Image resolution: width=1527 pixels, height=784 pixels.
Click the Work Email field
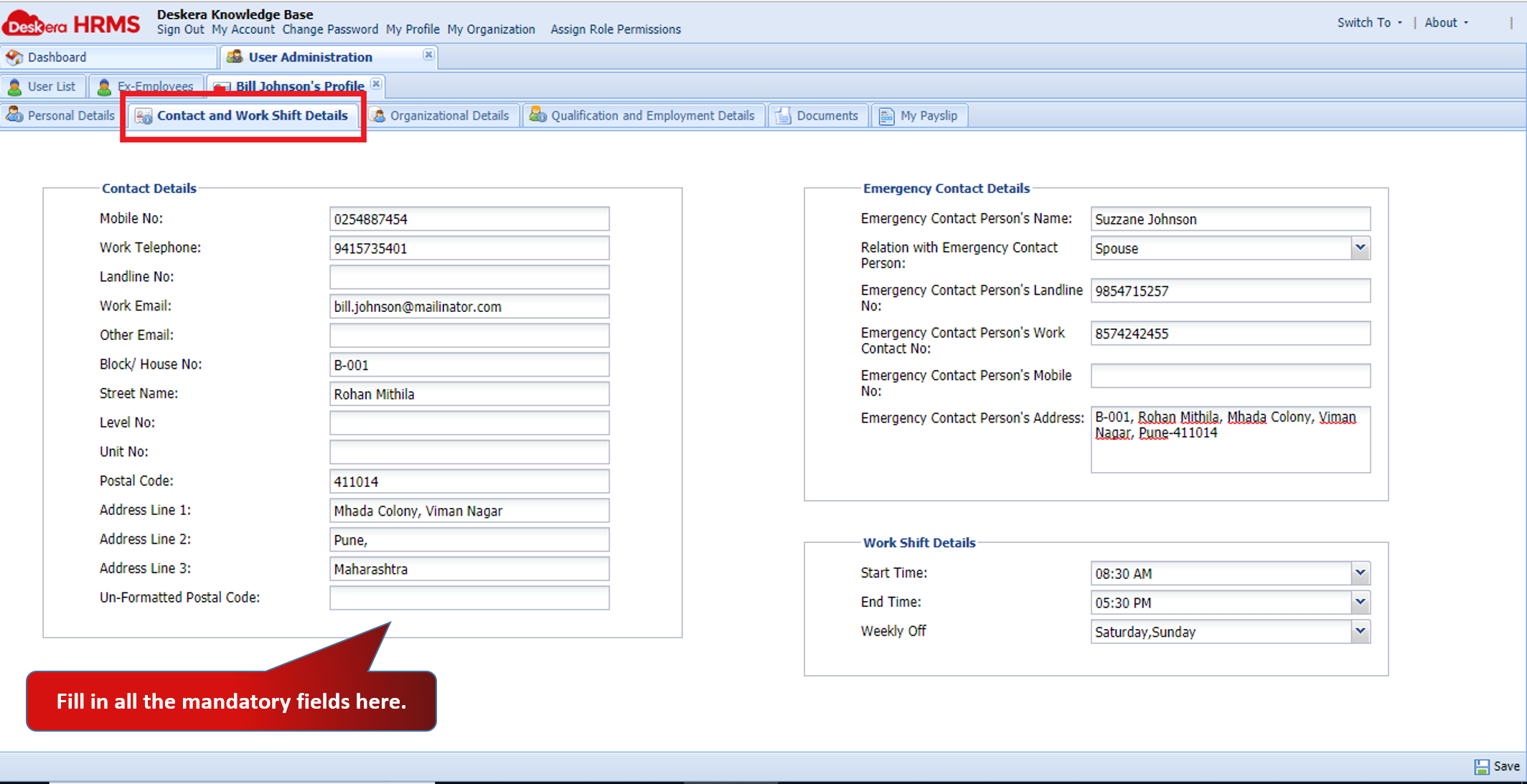pyautogui.click(x=469, y=306)
